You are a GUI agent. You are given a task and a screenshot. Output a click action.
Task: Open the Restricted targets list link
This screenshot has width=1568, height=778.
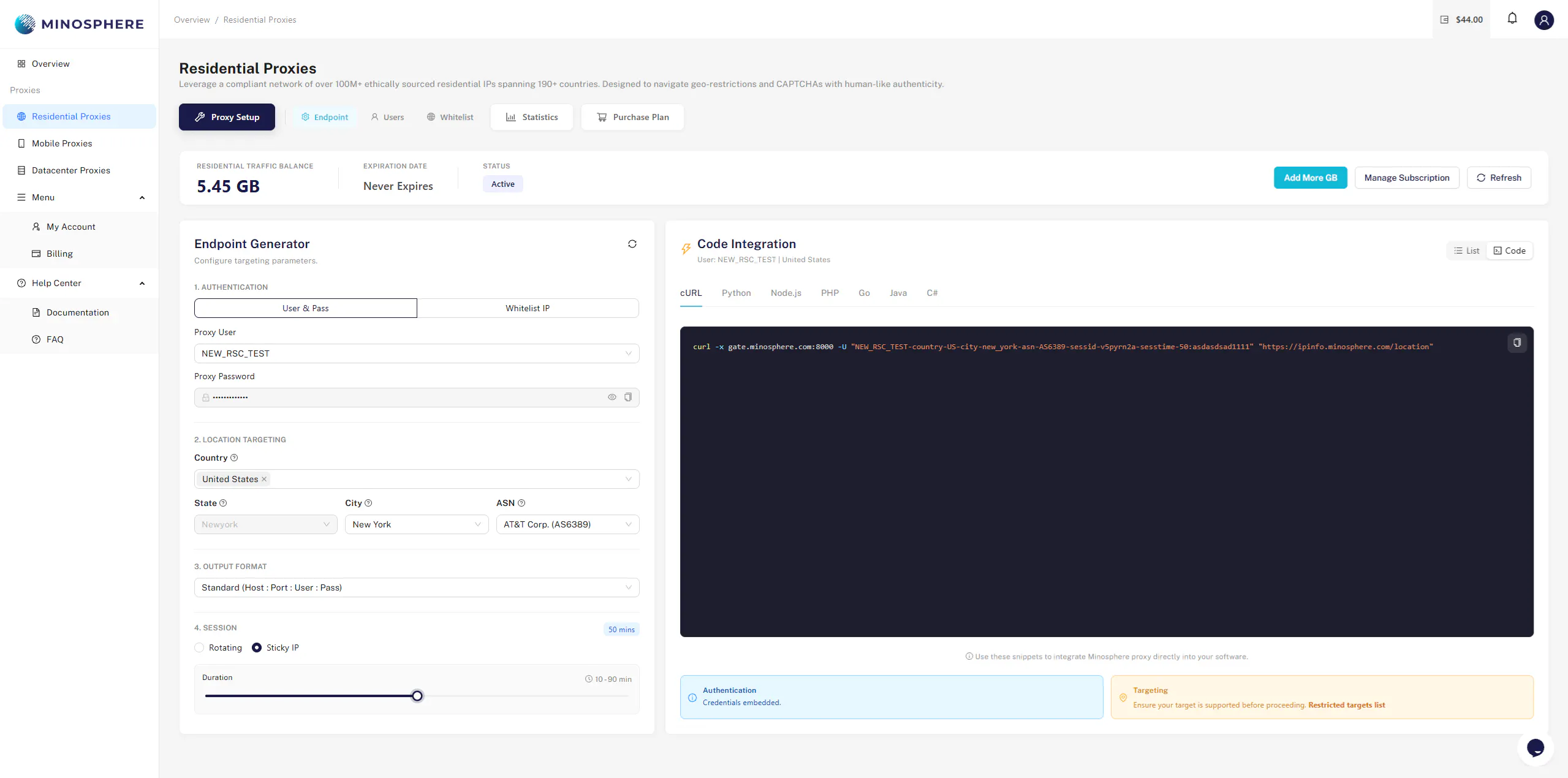pos(1347,705)
